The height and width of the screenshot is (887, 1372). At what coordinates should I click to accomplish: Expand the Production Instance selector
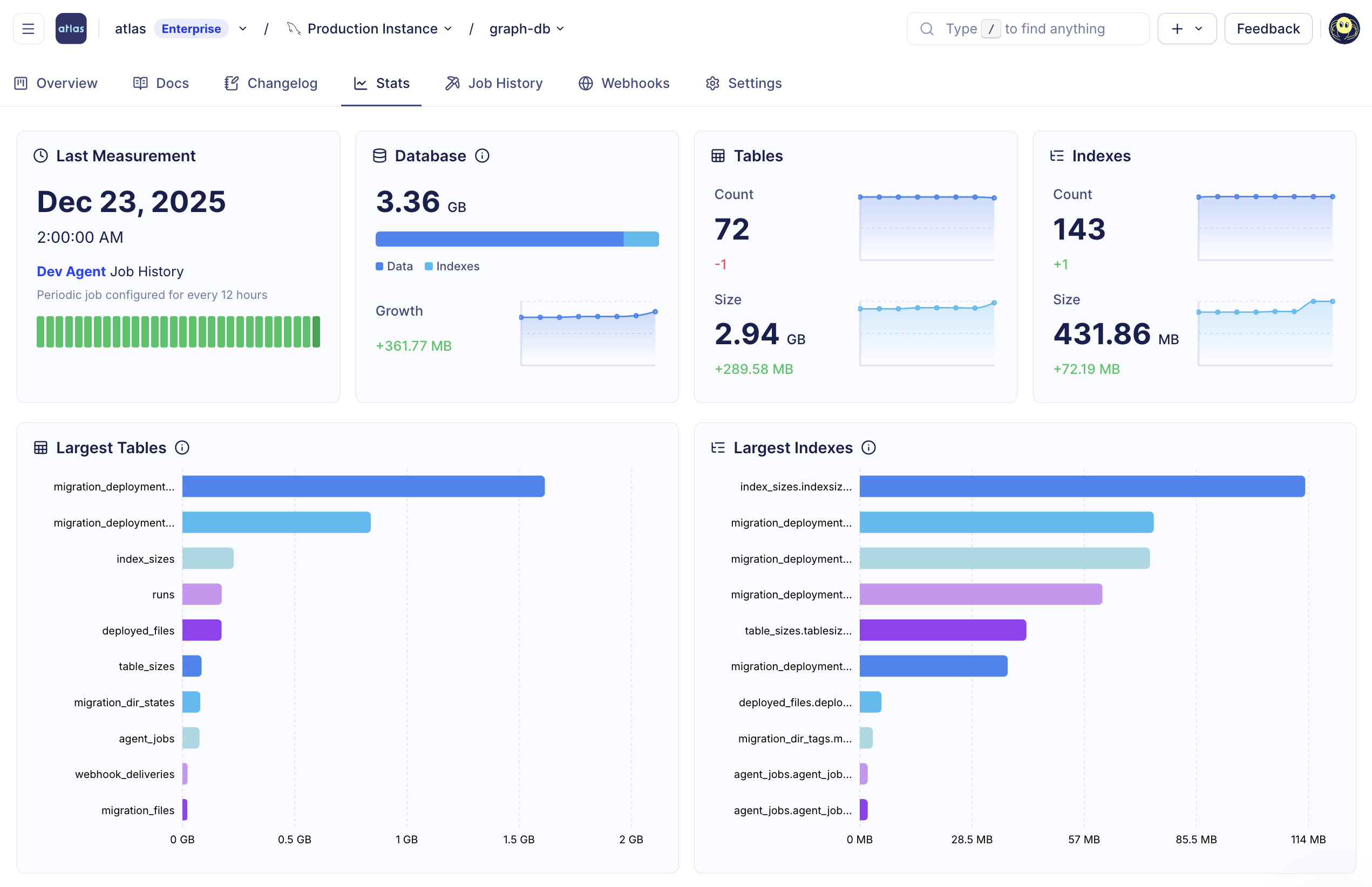coord(449,28)
